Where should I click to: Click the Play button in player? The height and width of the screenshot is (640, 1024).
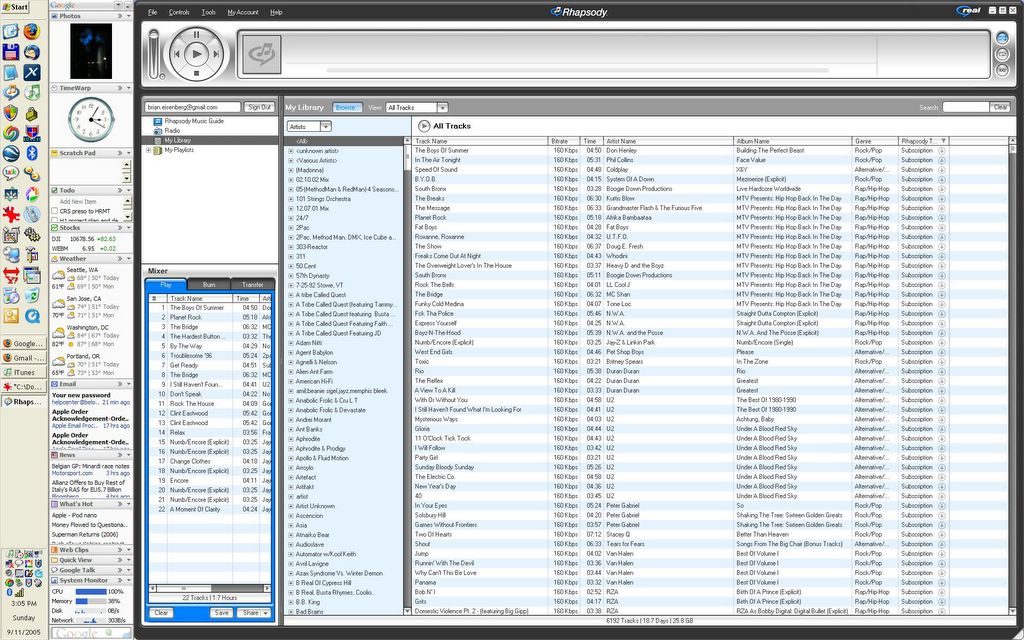coord(197,54)
